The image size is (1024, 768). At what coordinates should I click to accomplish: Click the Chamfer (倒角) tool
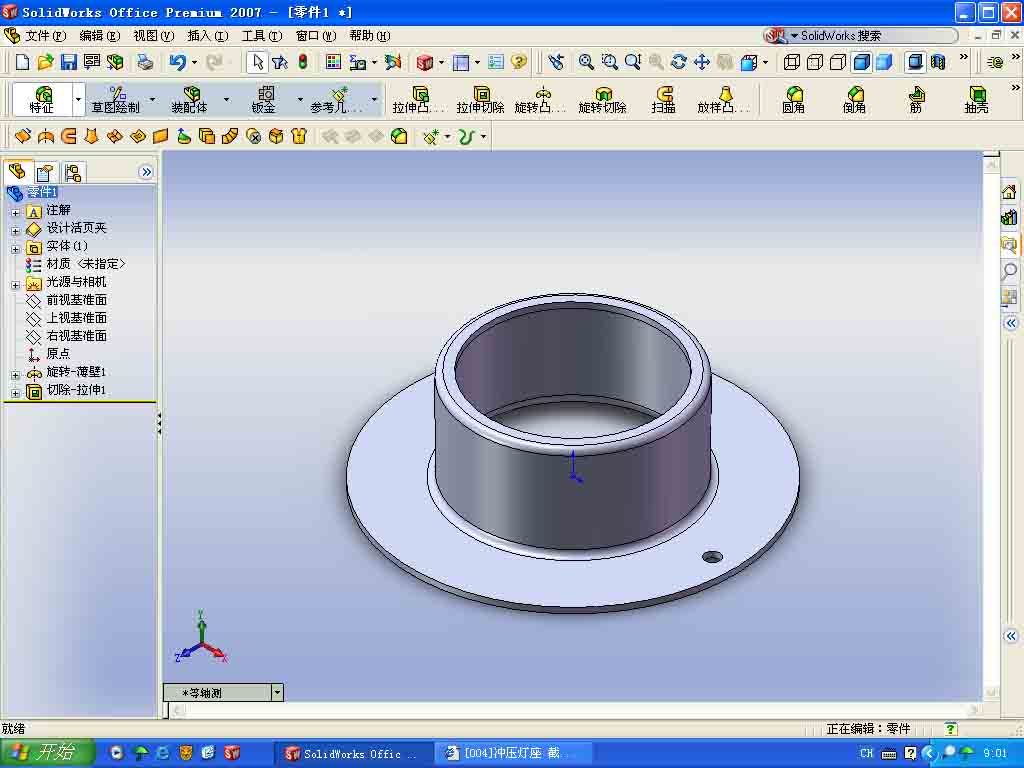pos(854,100)
